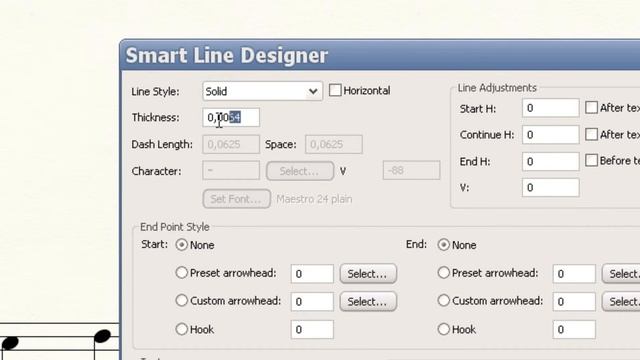Click the Continue H input field
This screenshot has height=360, width=640.
coord(550,135)
